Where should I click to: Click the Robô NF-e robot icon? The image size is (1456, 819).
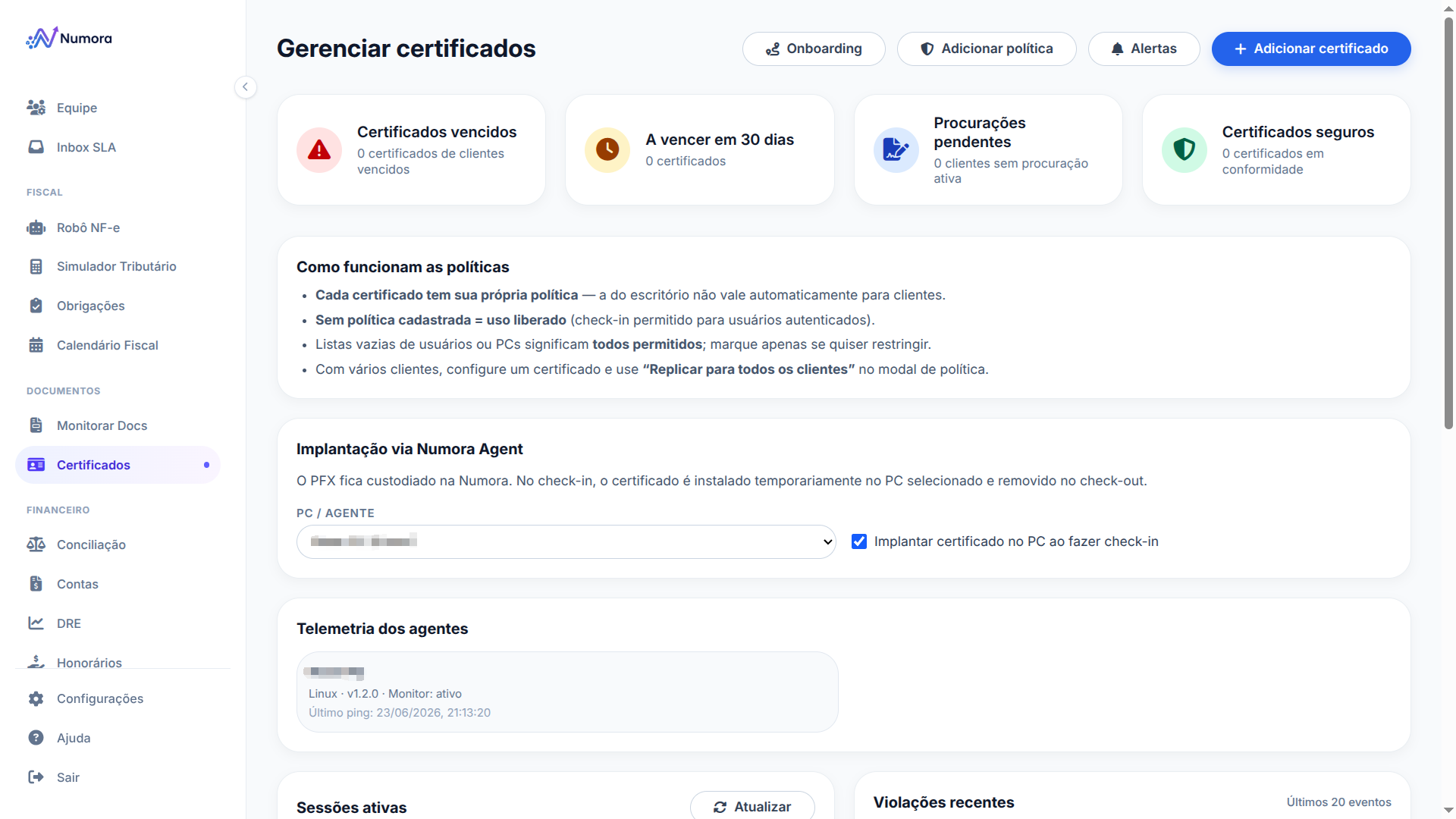pyautogui.click(x=36, y=227)
